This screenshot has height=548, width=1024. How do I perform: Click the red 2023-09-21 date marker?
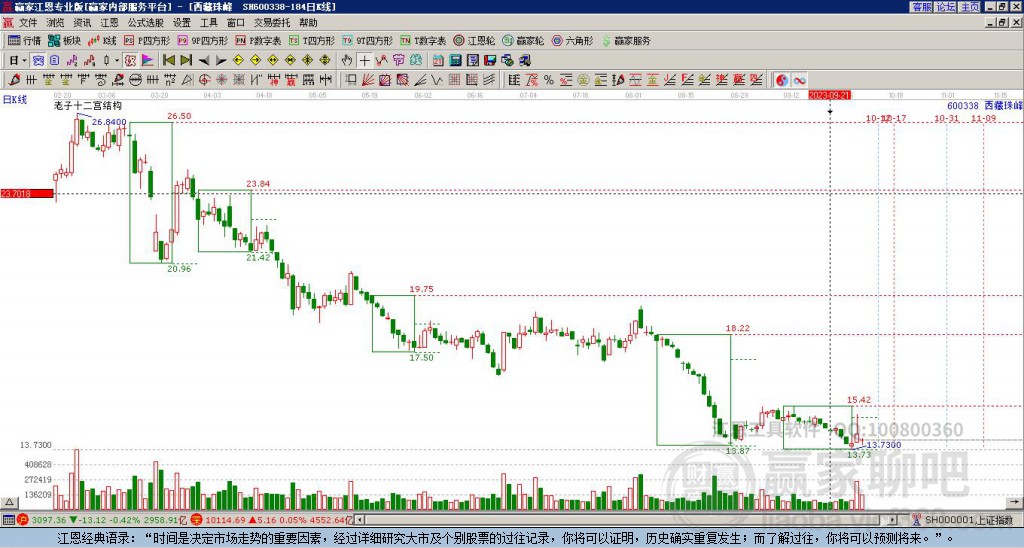[828, 95]
